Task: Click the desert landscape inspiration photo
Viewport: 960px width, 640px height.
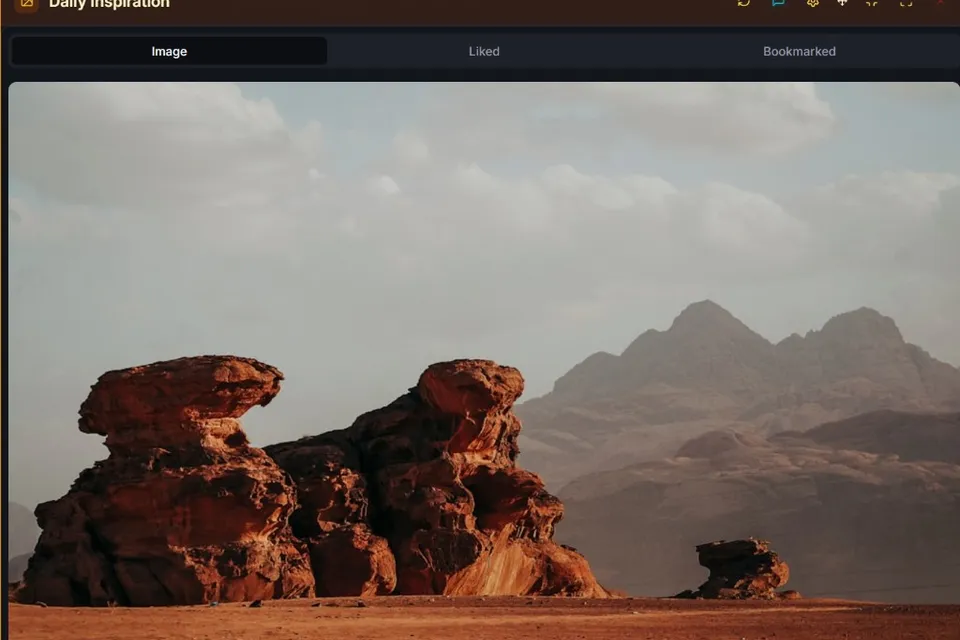Action: (x=484, y=361)
